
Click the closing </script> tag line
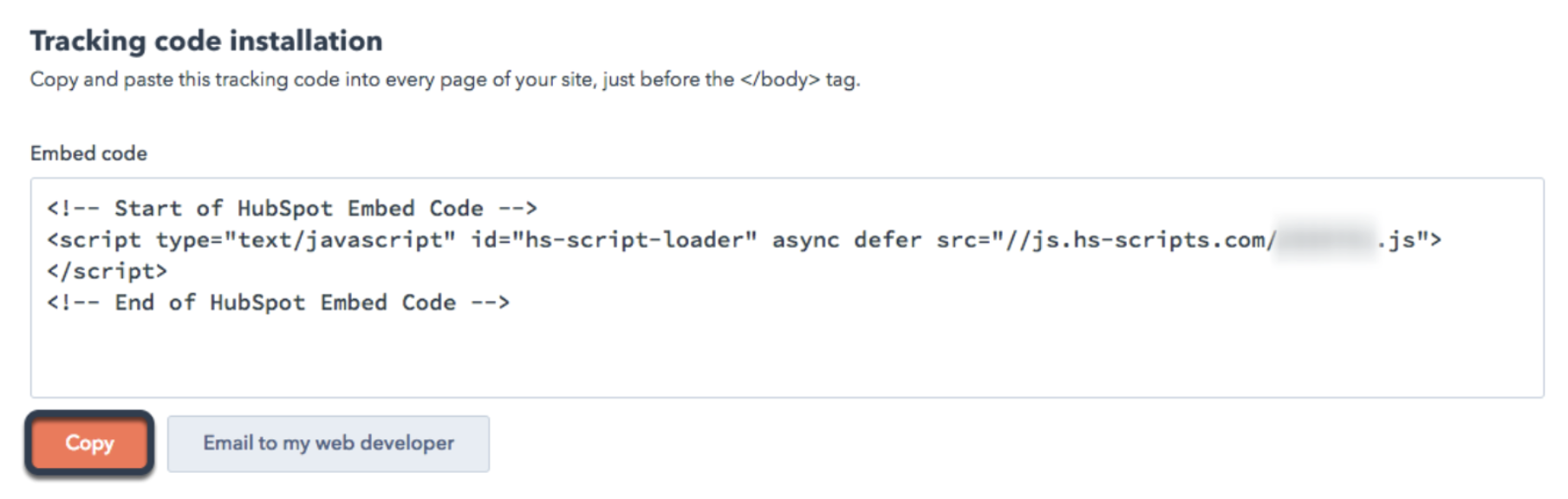pos(107,271)
